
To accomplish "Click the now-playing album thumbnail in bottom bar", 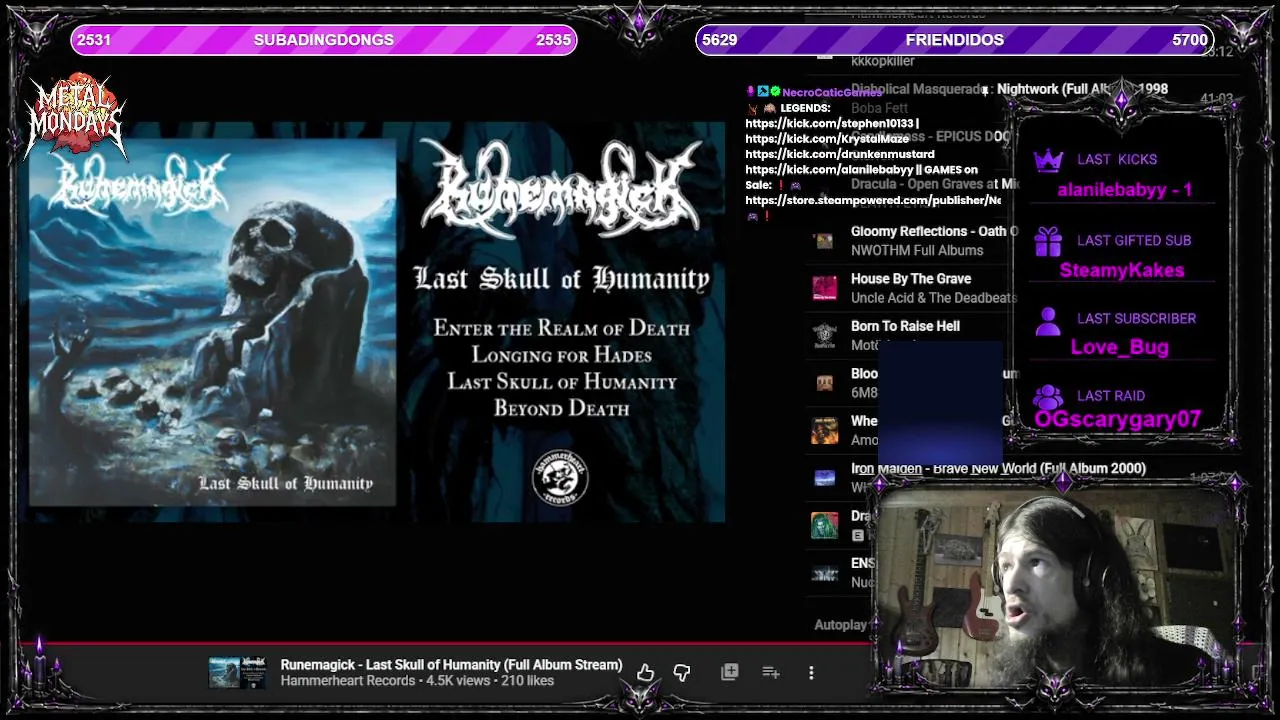I will [x=237, y=672].
